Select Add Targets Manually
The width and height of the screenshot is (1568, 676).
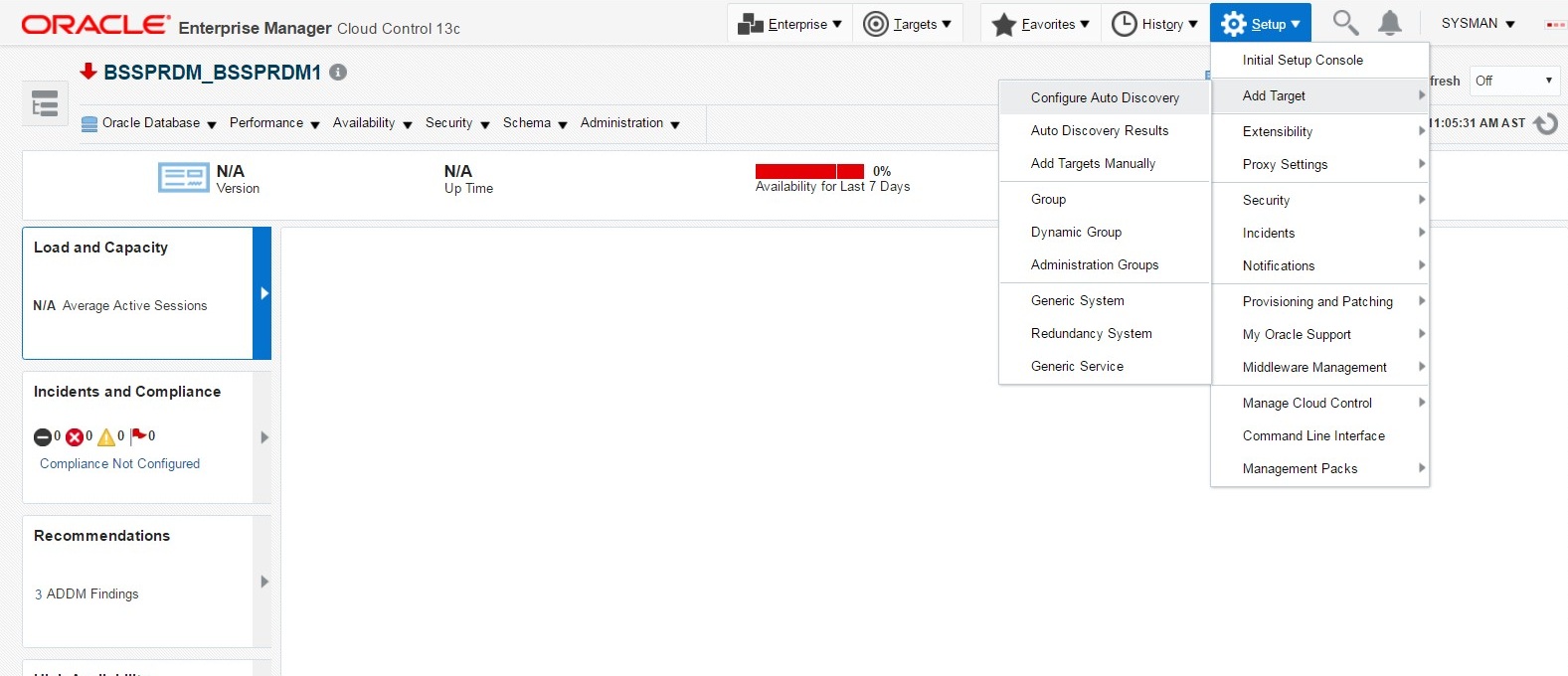[1105, 163]
